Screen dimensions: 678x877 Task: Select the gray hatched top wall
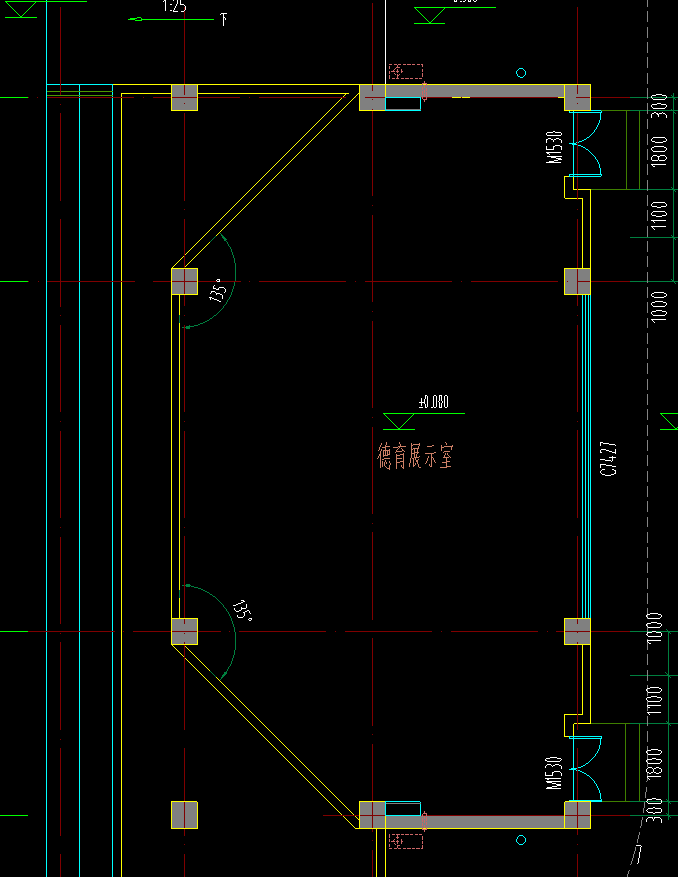pos(474,91)
